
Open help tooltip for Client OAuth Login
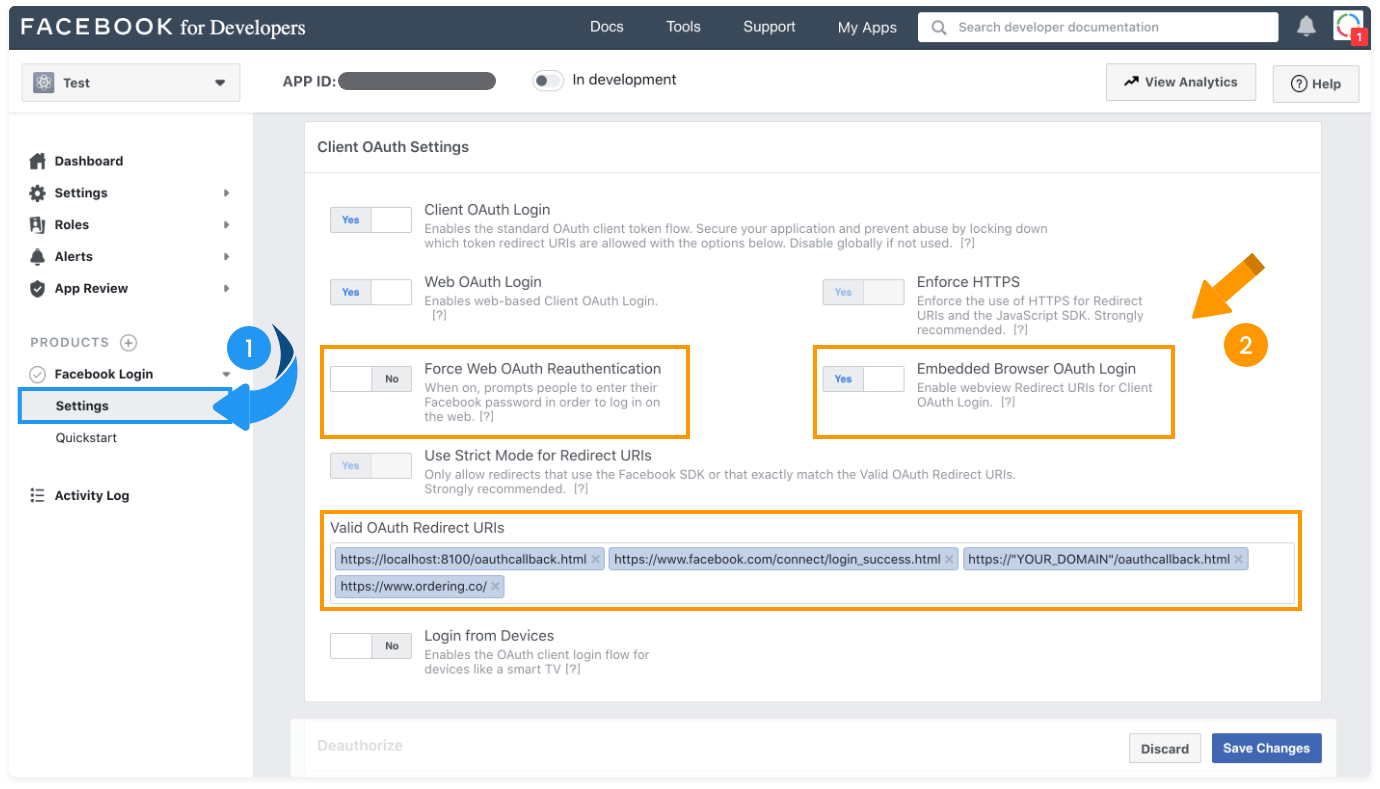pos(967,244)
